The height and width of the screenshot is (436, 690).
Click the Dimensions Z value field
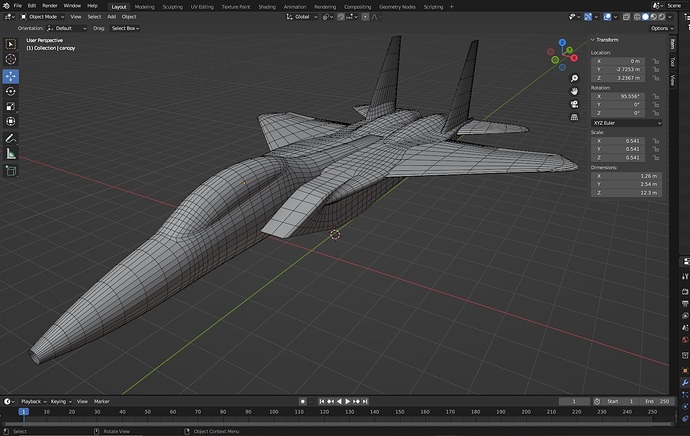[x=626, y=193]
